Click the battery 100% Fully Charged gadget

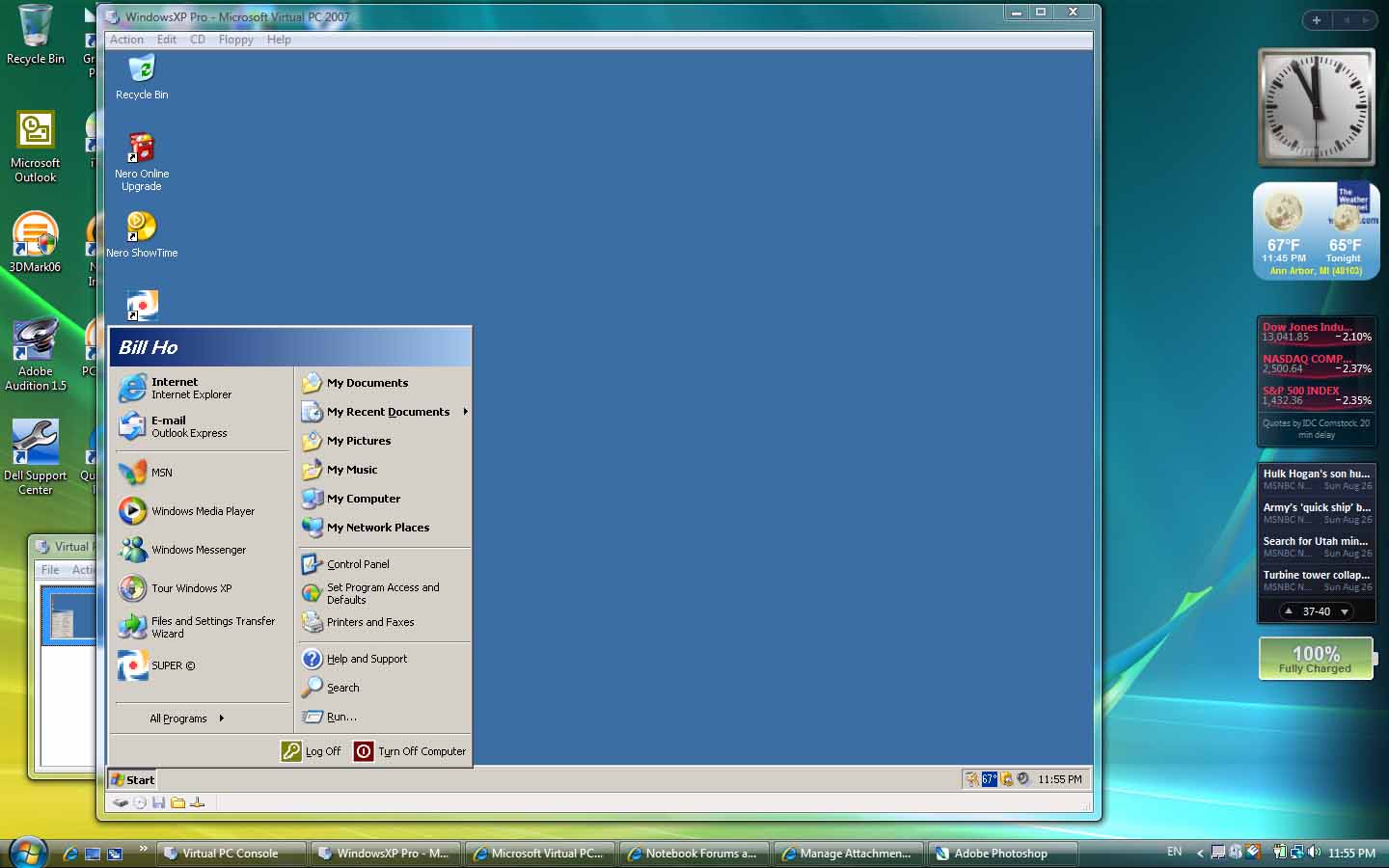pyautogui.click(x=1316, y=659)
